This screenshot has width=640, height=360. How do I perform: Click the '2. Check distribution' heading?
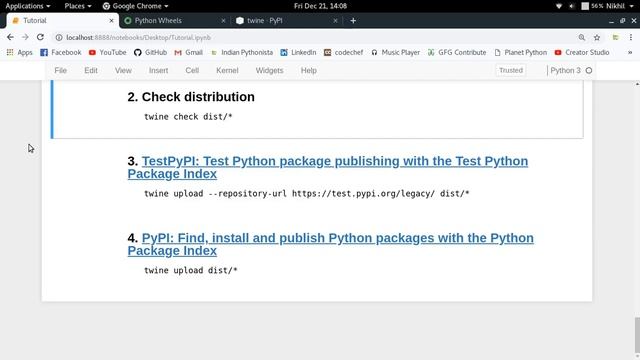pos(191,97)
